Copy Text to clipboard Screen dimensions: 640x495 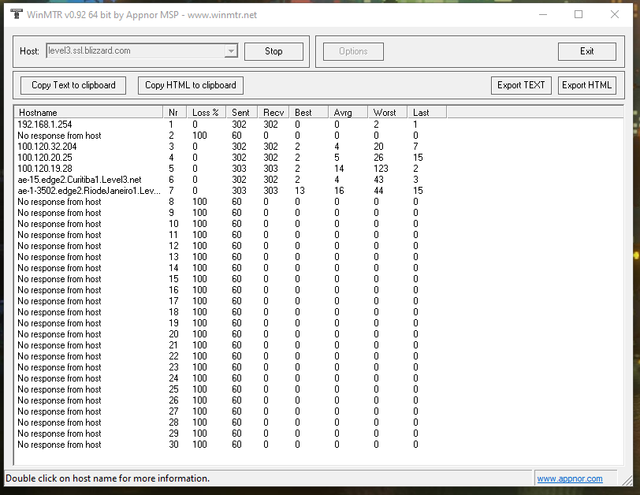pos(73,85)
